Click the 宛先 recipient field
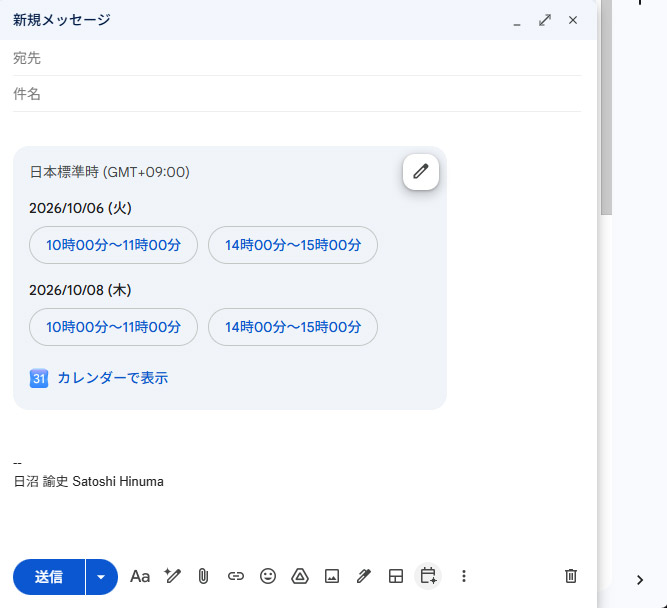667x608 pixels. point(297,58)
